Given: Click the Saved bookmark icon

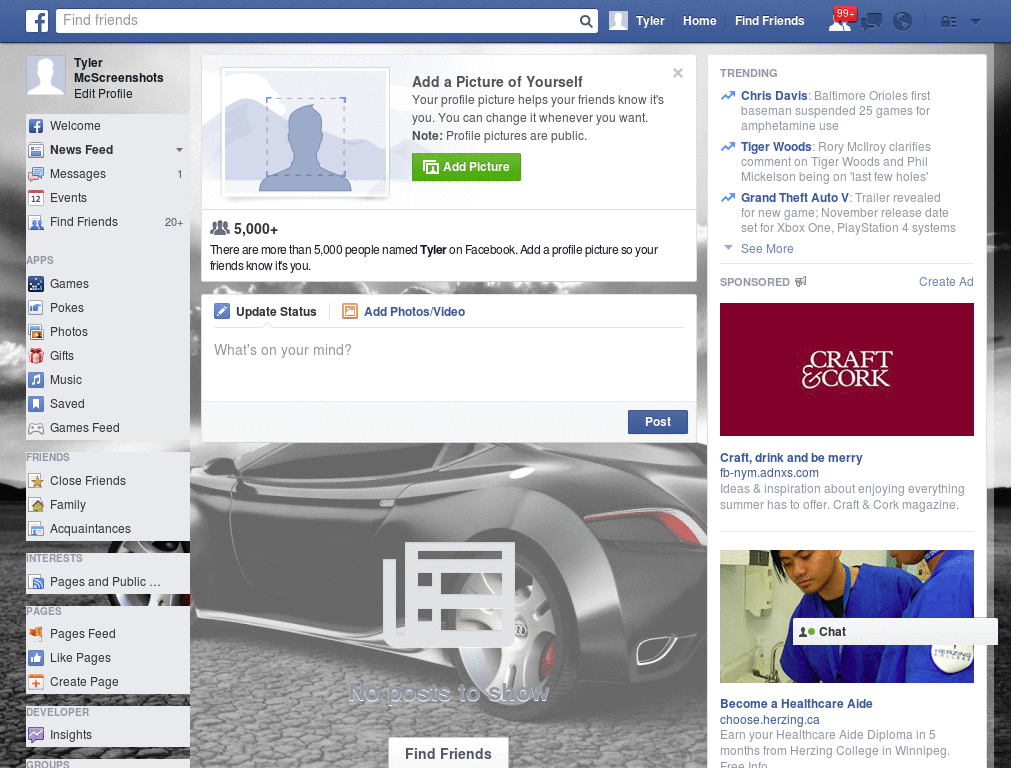Looking at the screenshot, I should click(36, 404).
